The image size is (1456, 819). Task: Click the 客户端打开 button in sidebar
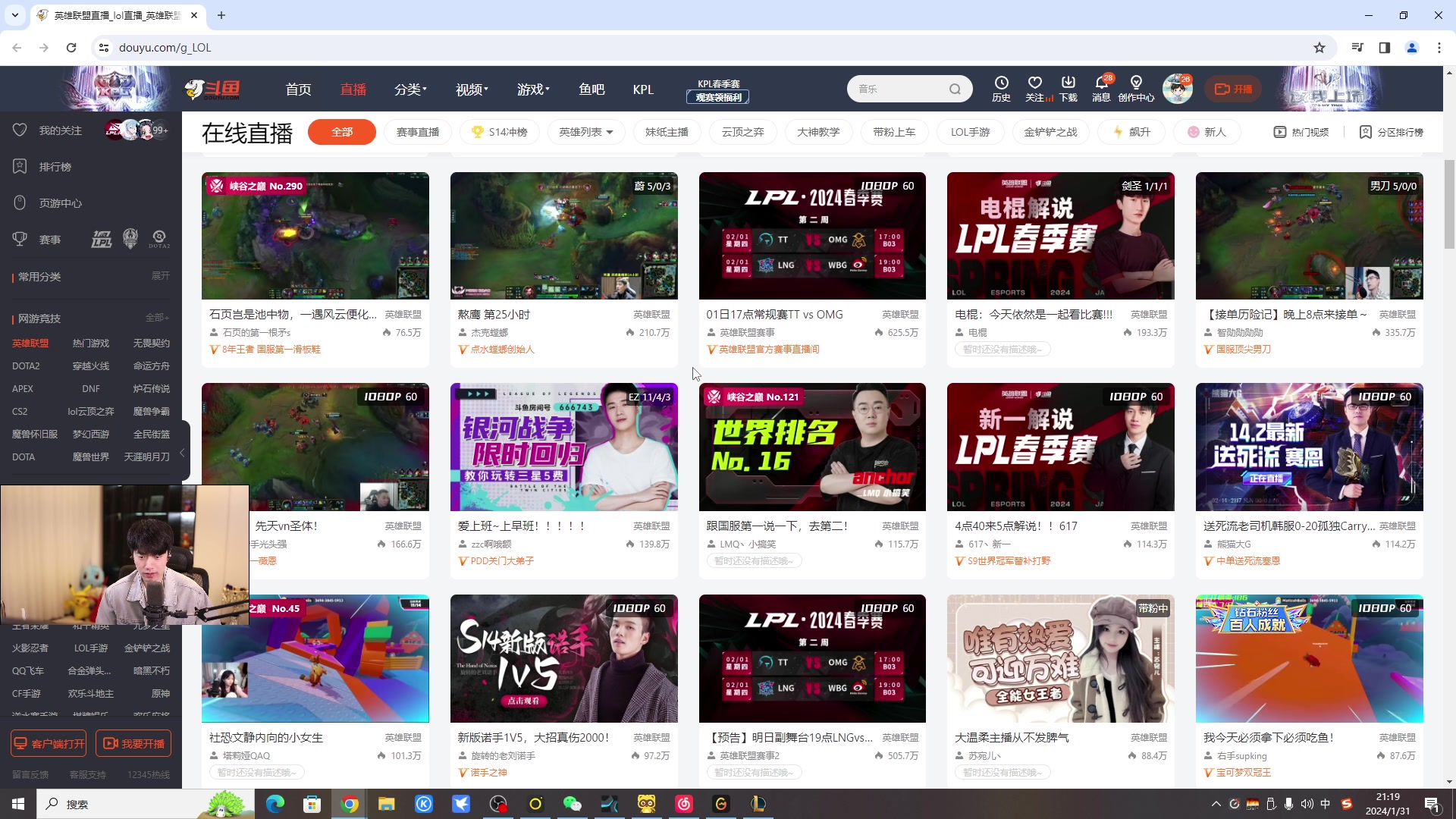coord(49,743)
